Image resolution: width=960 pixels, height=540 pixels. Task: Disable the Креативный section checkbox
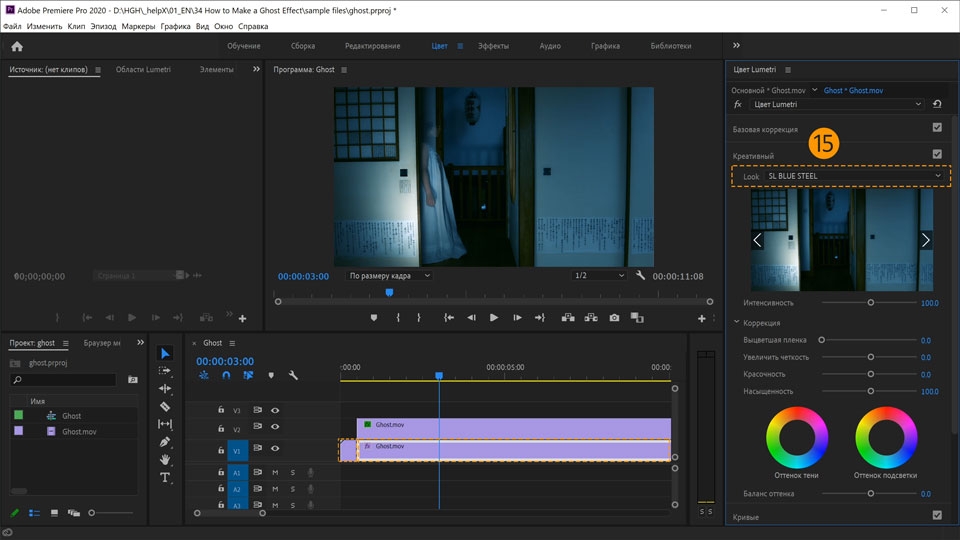[937, 155]
